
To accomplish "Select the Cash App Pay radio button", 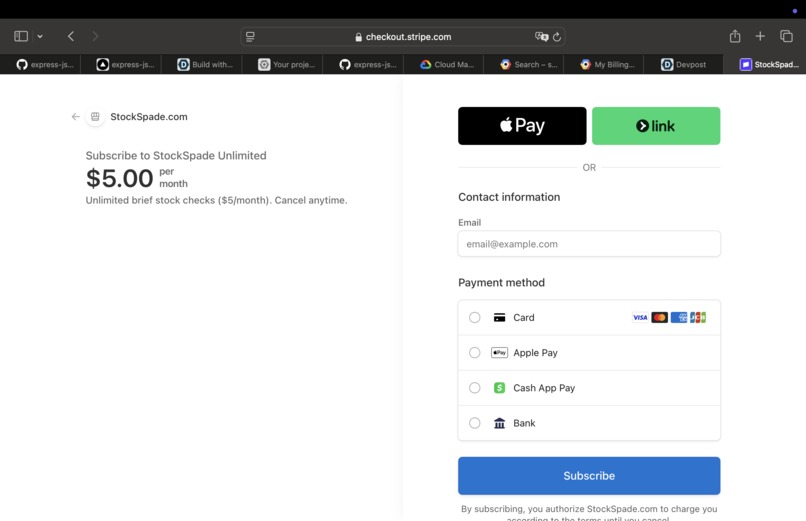I will pos(474,388).
